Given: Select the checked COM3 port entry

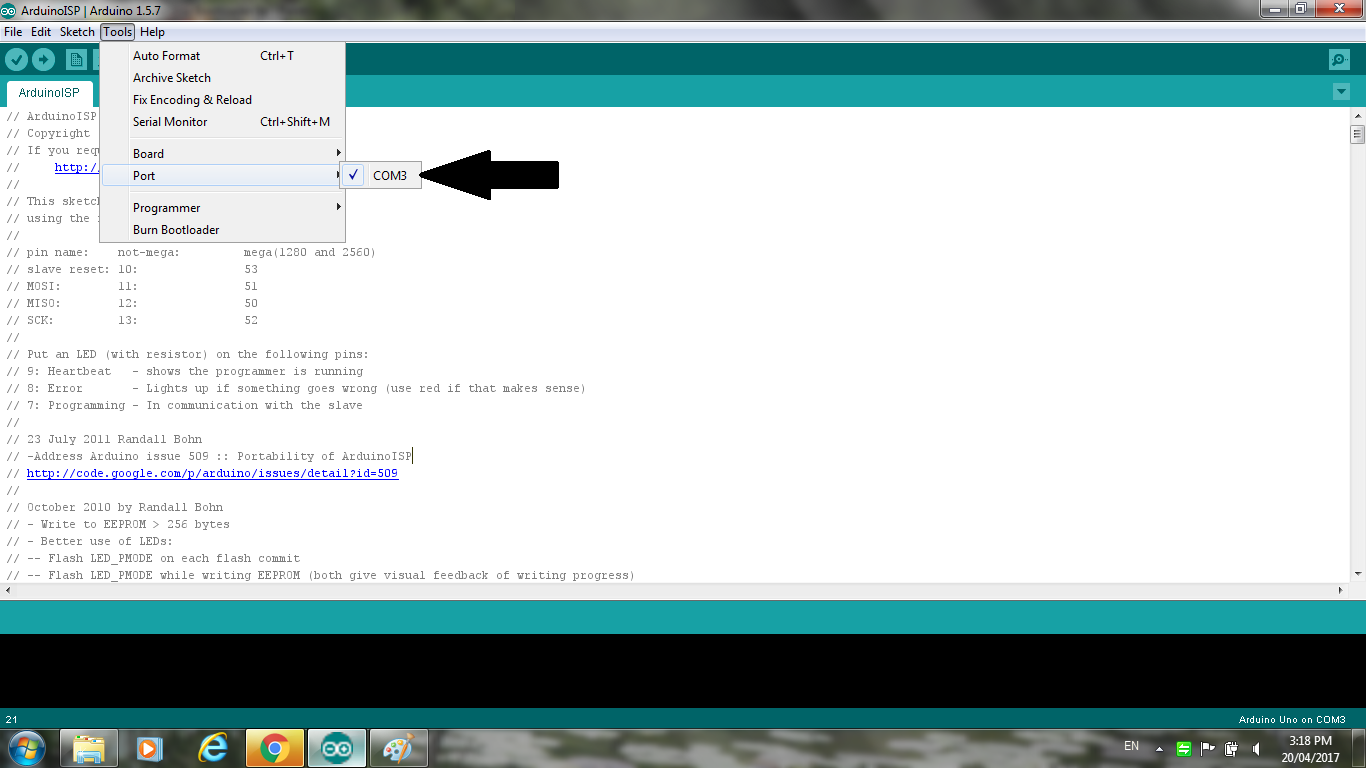Looking at the screenshot, I should (380, 175).
